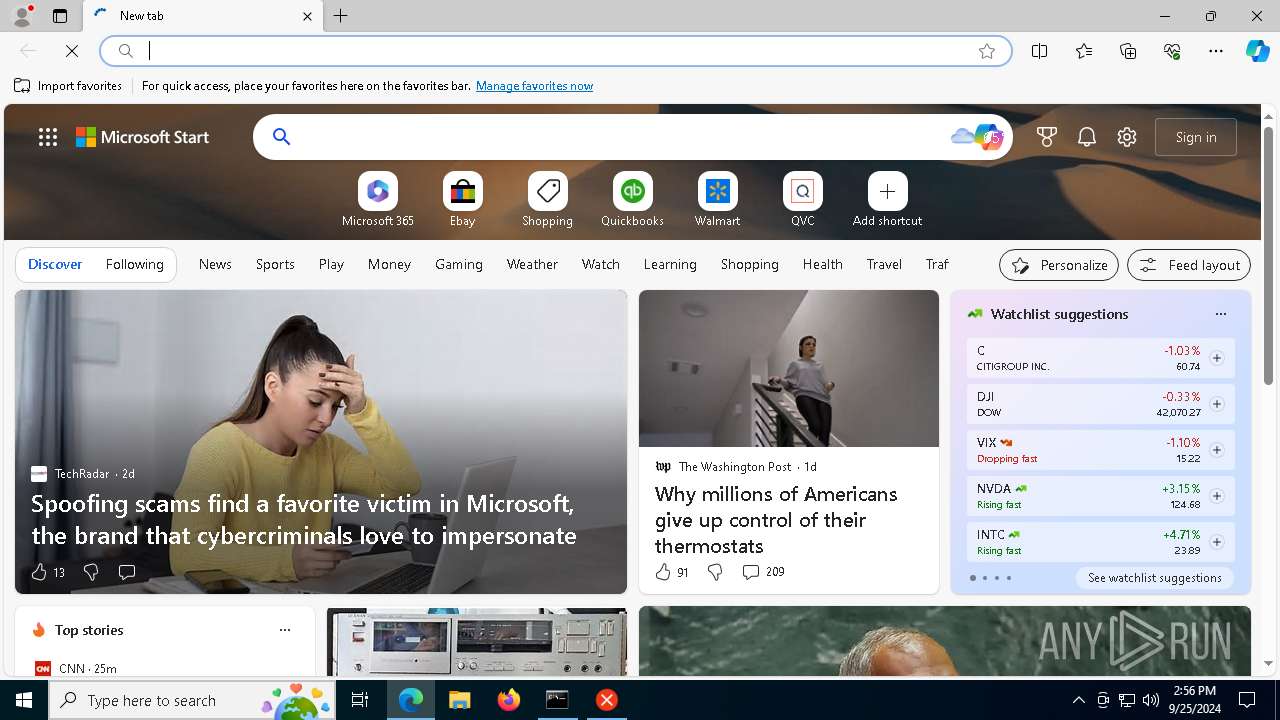Open Firefox from taskbar

(x=508, y=700)
